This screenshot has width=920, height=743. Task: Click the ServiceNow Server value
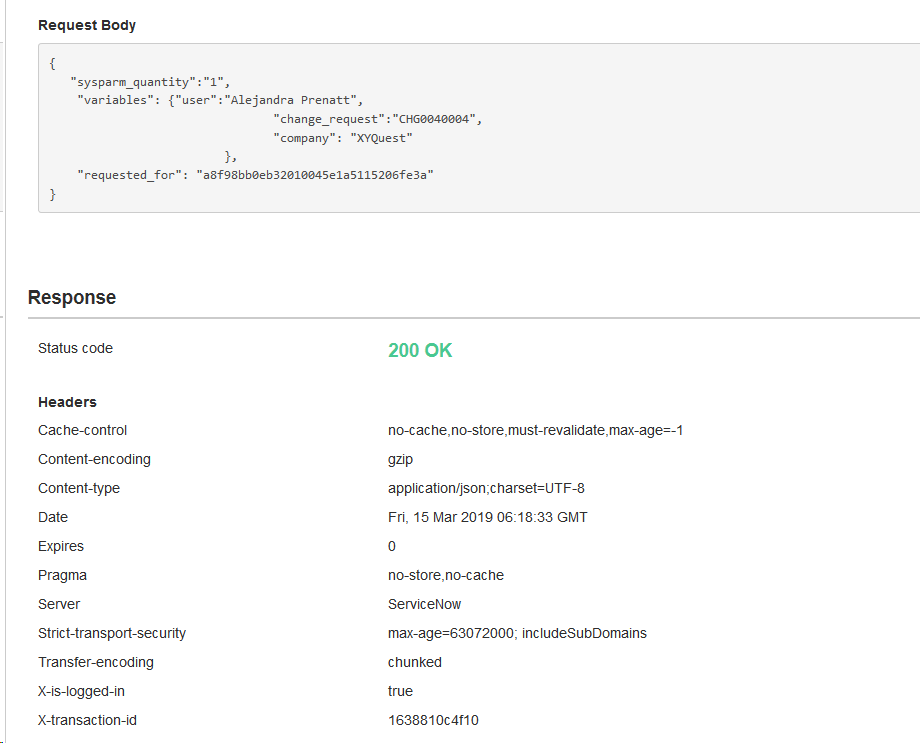(x=425, y=604)
